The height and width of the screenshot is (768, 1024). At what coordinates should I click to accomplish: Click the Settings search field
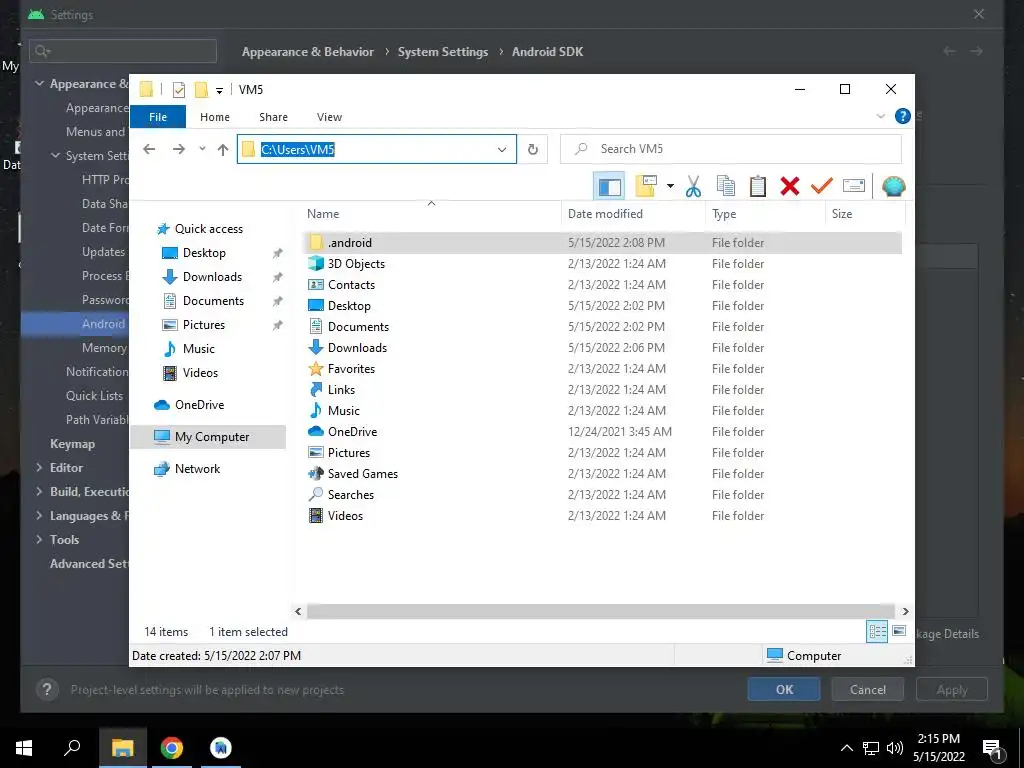tap(123, 51)
